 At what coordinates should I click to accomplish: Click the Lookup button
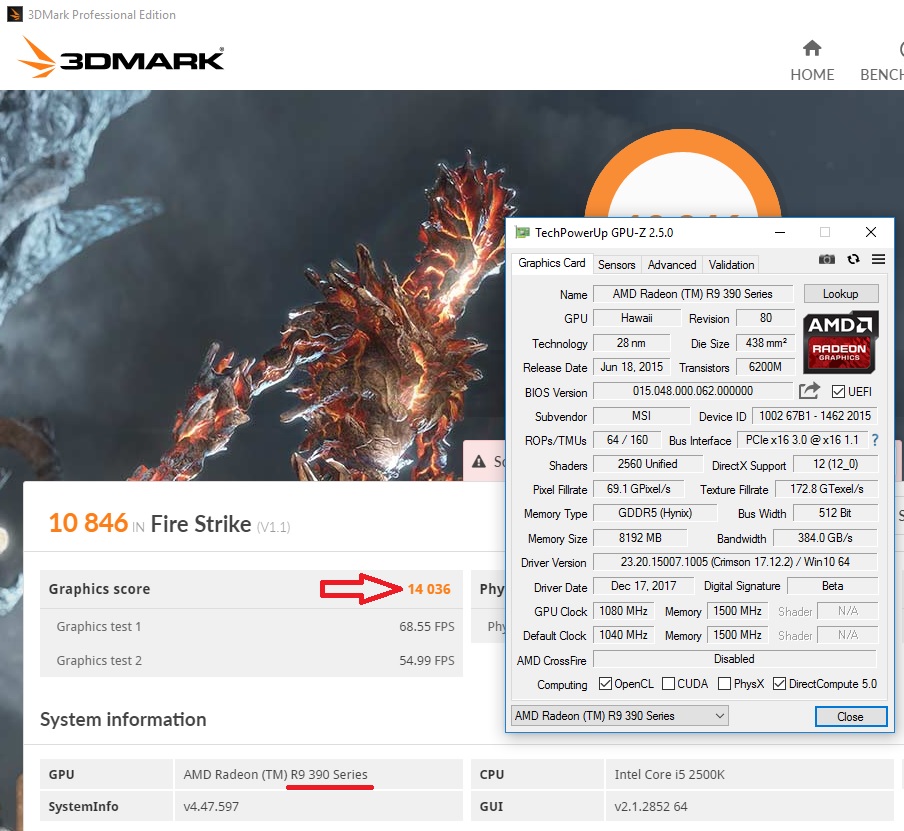[x=841, y=294]
